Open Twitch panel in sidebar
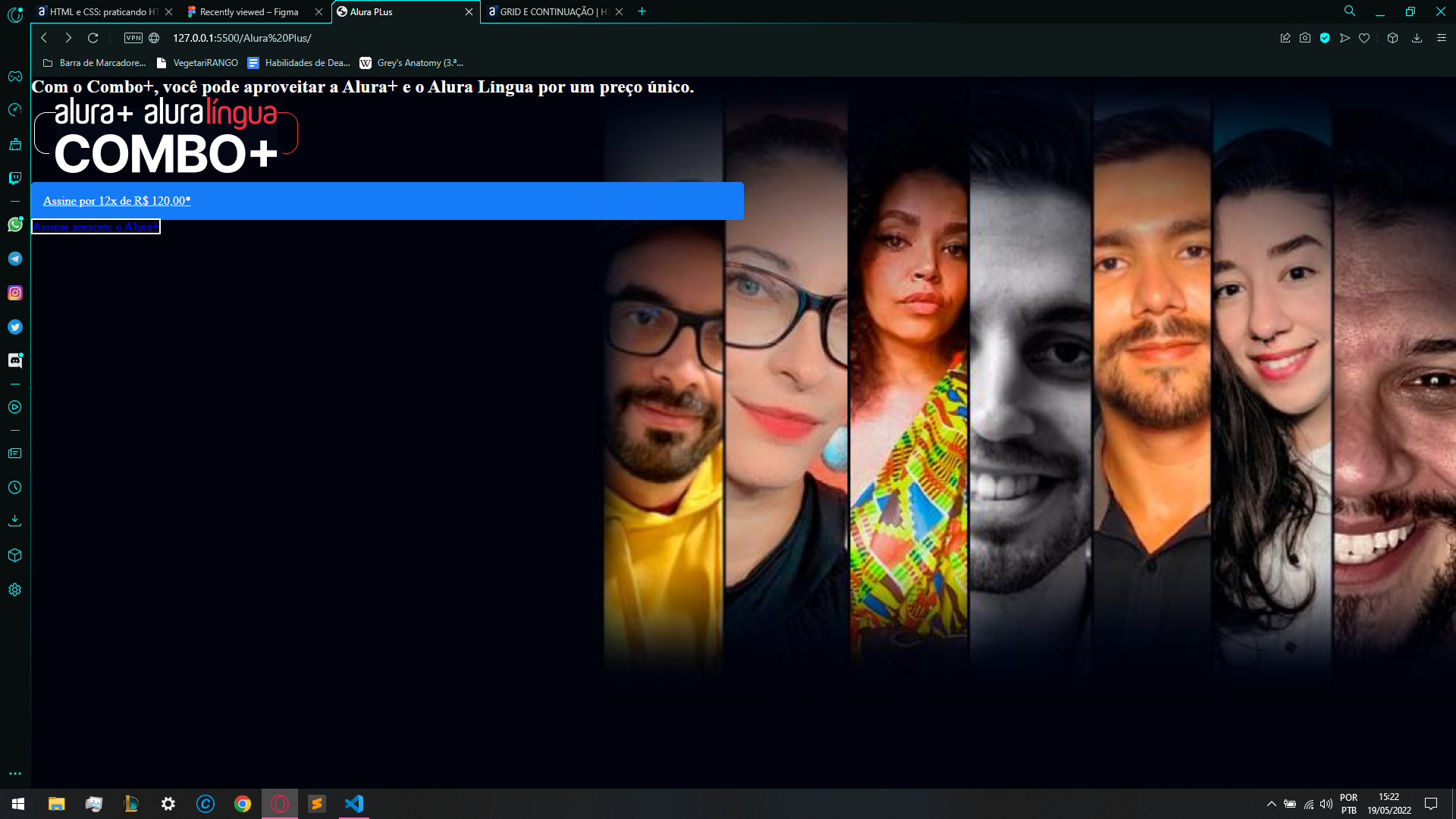This screenshot has width=1456, height=819. click(15, 178)
